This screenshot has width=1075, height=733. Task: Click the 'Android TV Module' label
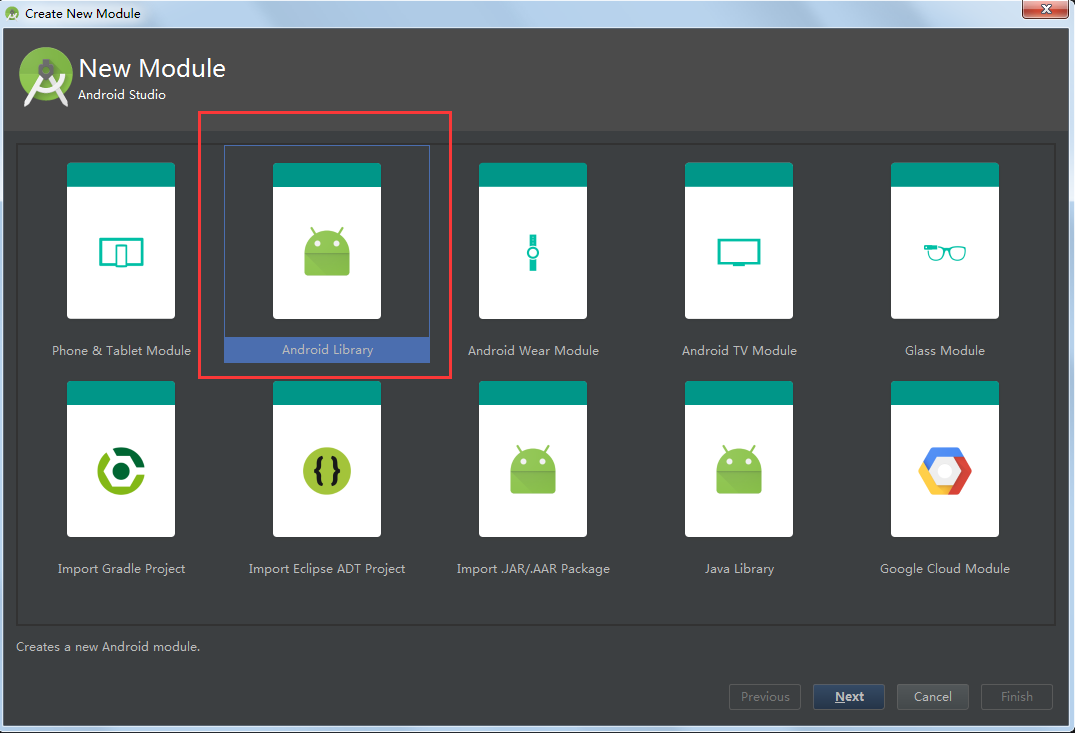tap(739, 350)
